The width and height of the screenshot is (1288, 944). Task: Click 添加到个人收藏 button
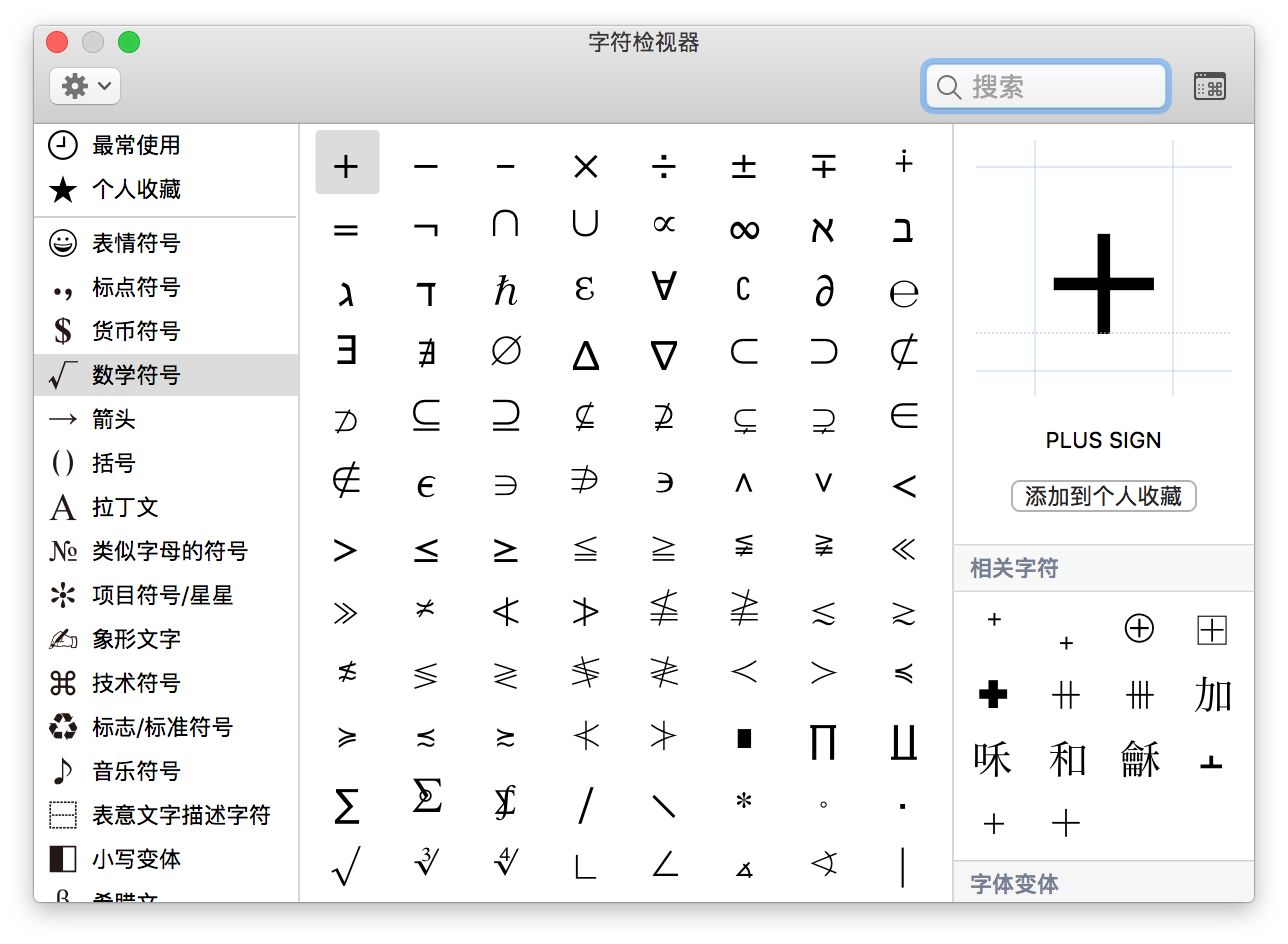coord(1103,496)
